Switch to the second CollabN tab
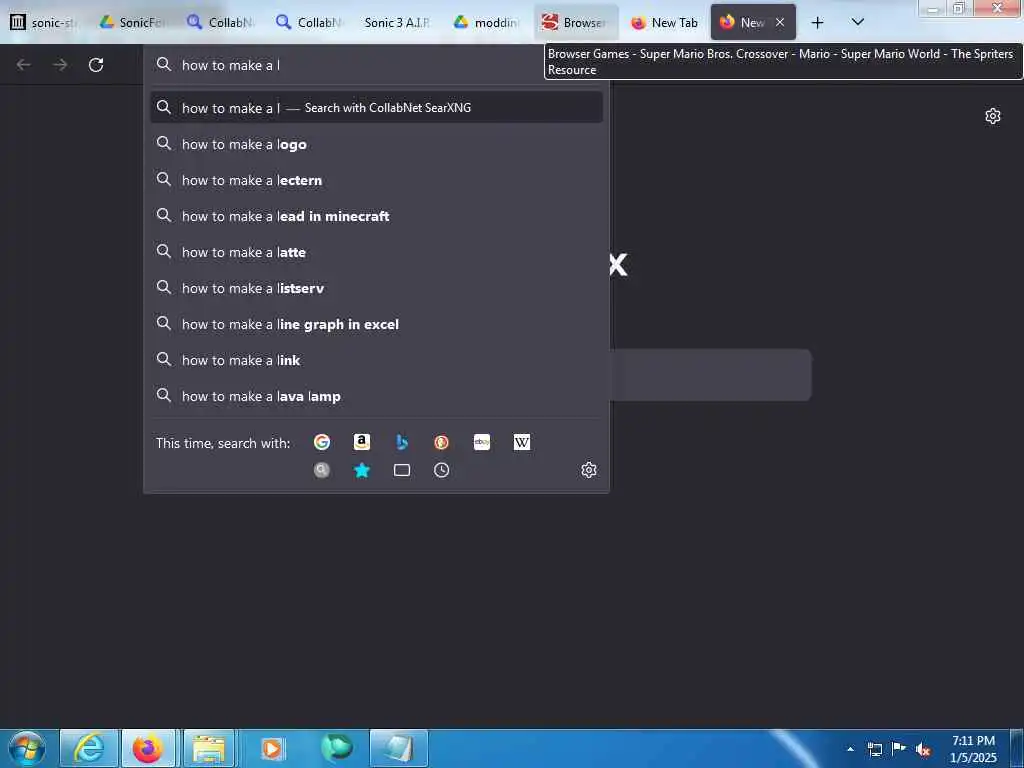This screenshot has width=1024, height=768. point(310,22)
